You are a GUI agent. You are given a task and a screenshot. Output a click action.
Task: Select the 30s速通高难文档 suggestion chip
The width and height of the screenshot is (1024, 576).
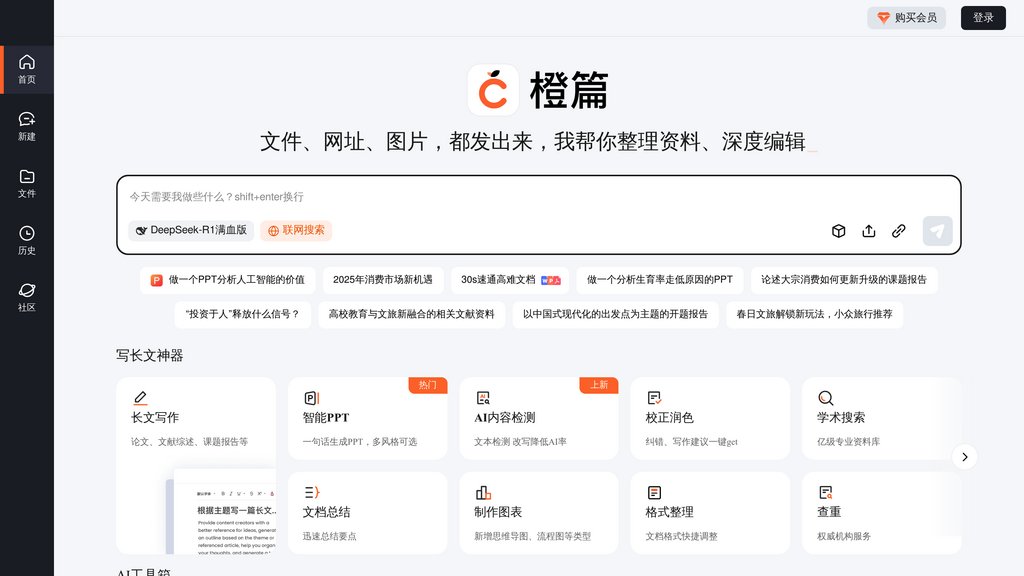click(510, 280)
